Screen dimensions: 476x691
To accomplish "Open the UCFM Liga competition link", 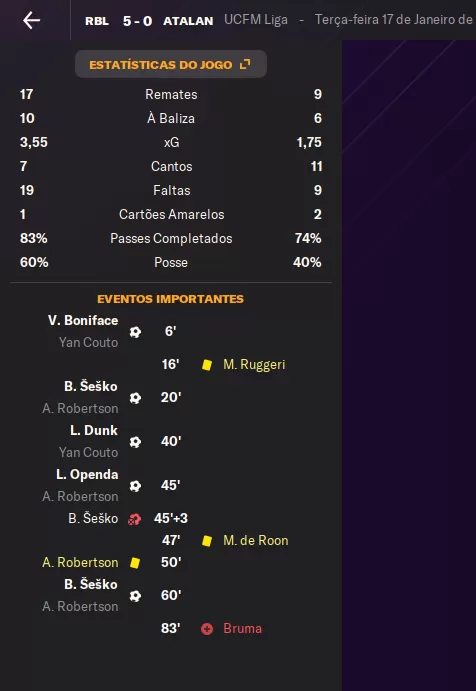I will point(256,20).
